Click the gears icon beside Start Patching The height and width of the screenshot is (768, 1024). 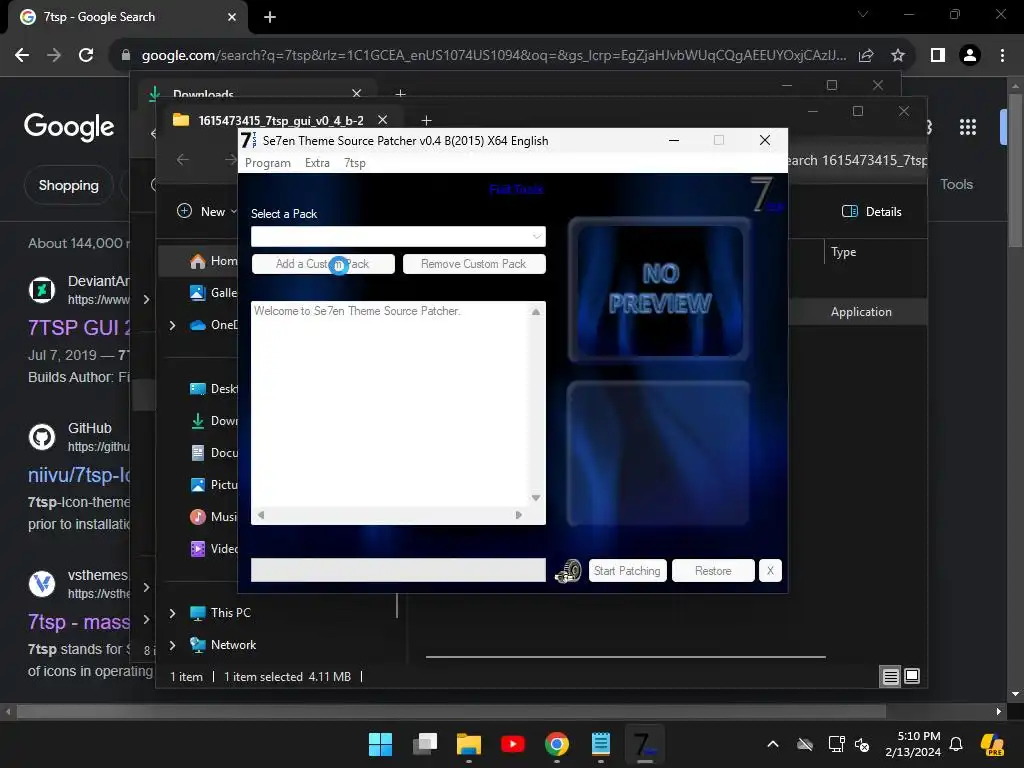click(x=568, y=571)
